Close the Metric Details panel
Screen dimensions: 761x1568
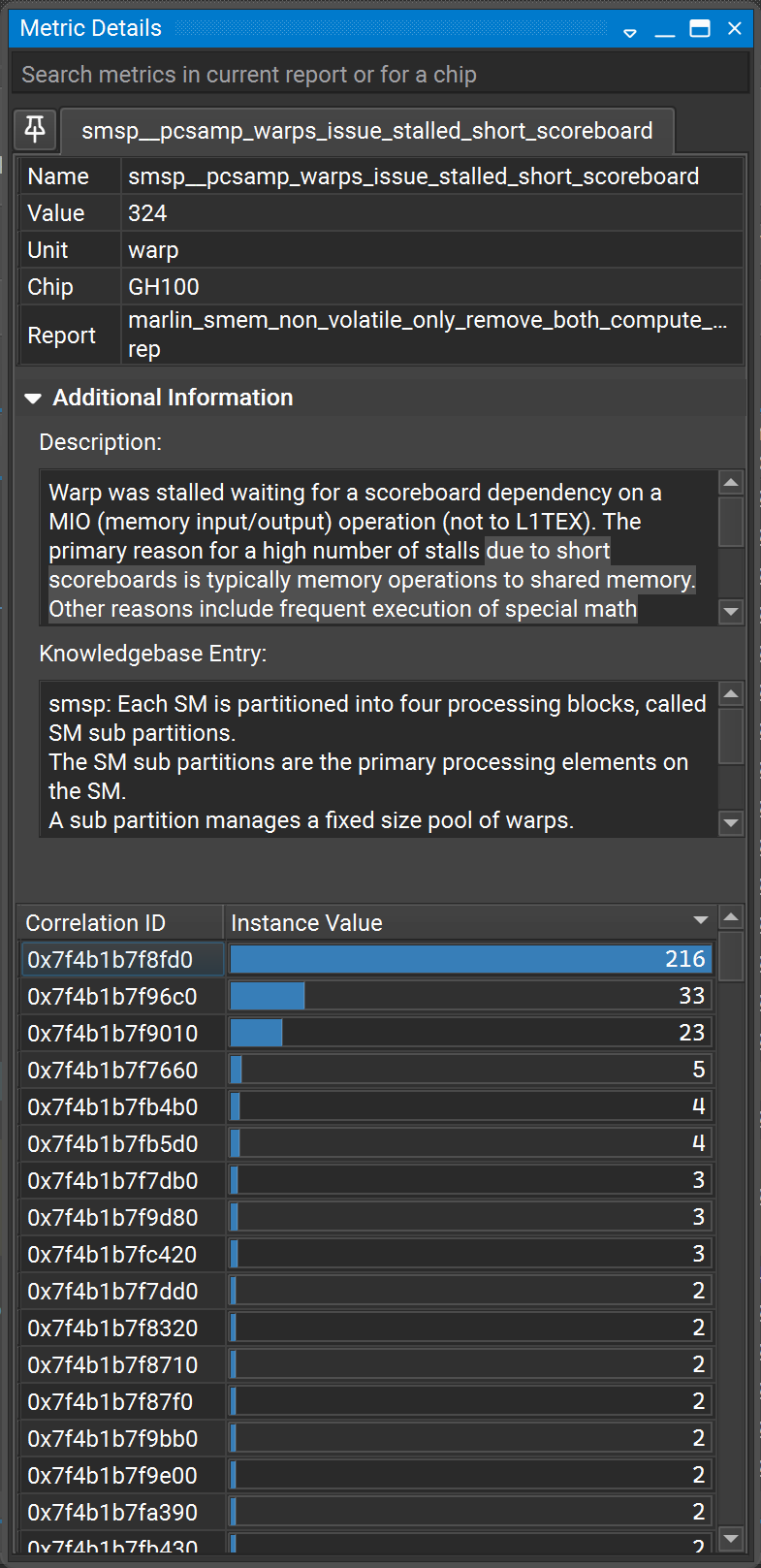[x=735, y=29]
